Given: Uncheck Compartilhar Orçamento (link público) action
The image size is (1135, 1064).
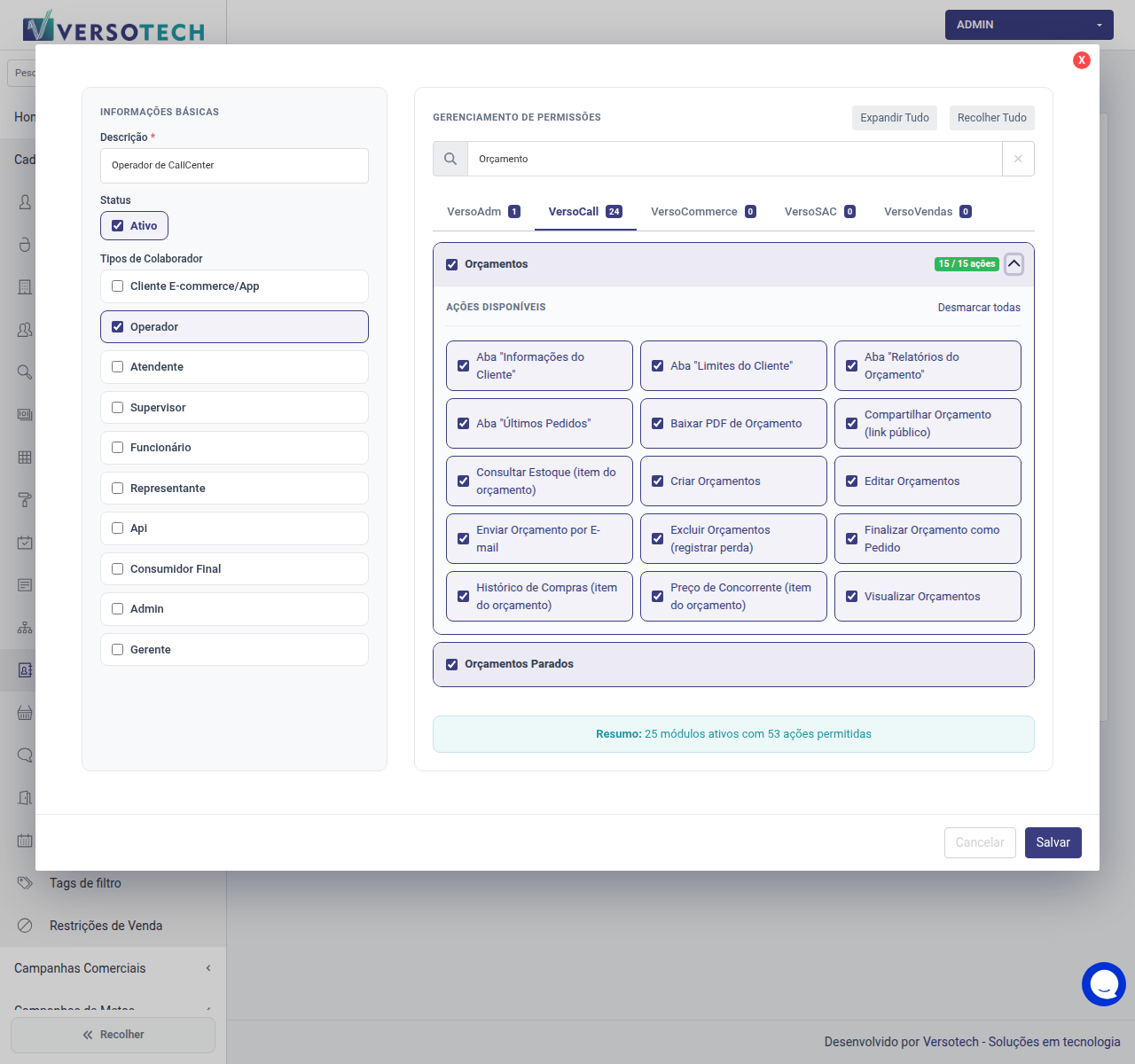Looking at the screenshot, I should pyautogui.click(x=852, y=424).
